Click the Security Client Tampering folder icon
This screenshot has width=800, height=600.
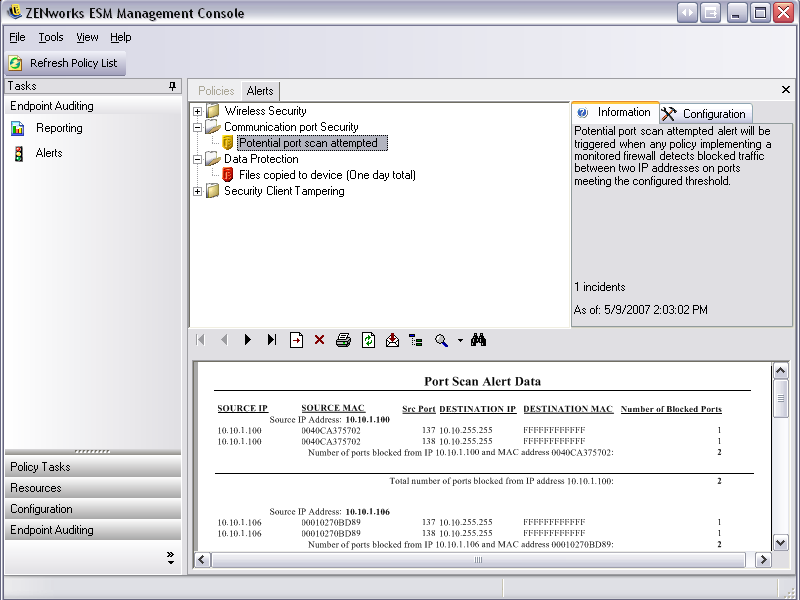coord(213,191)
